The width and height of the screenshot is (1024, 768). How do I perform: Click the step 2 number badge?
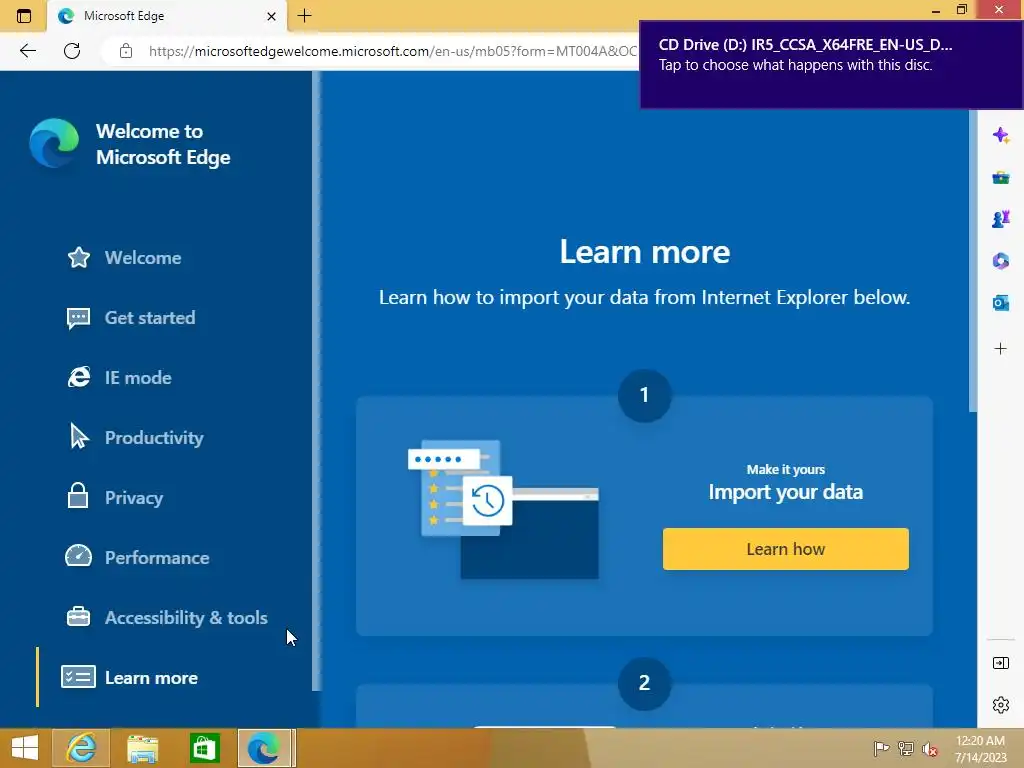coord(645,683)
